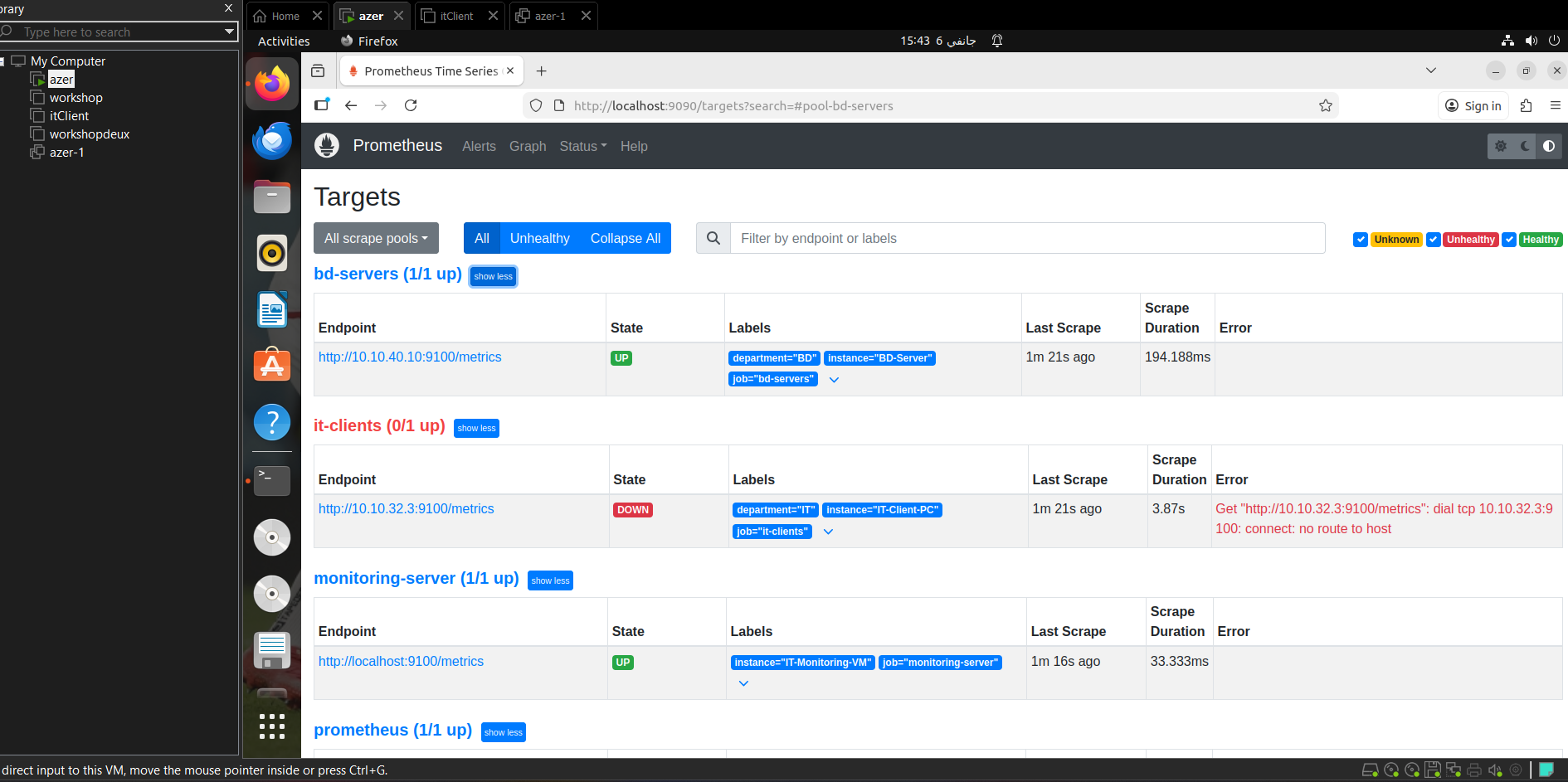
Task: Select the auto theme half-circle icon
Action: coord(1549,146)
